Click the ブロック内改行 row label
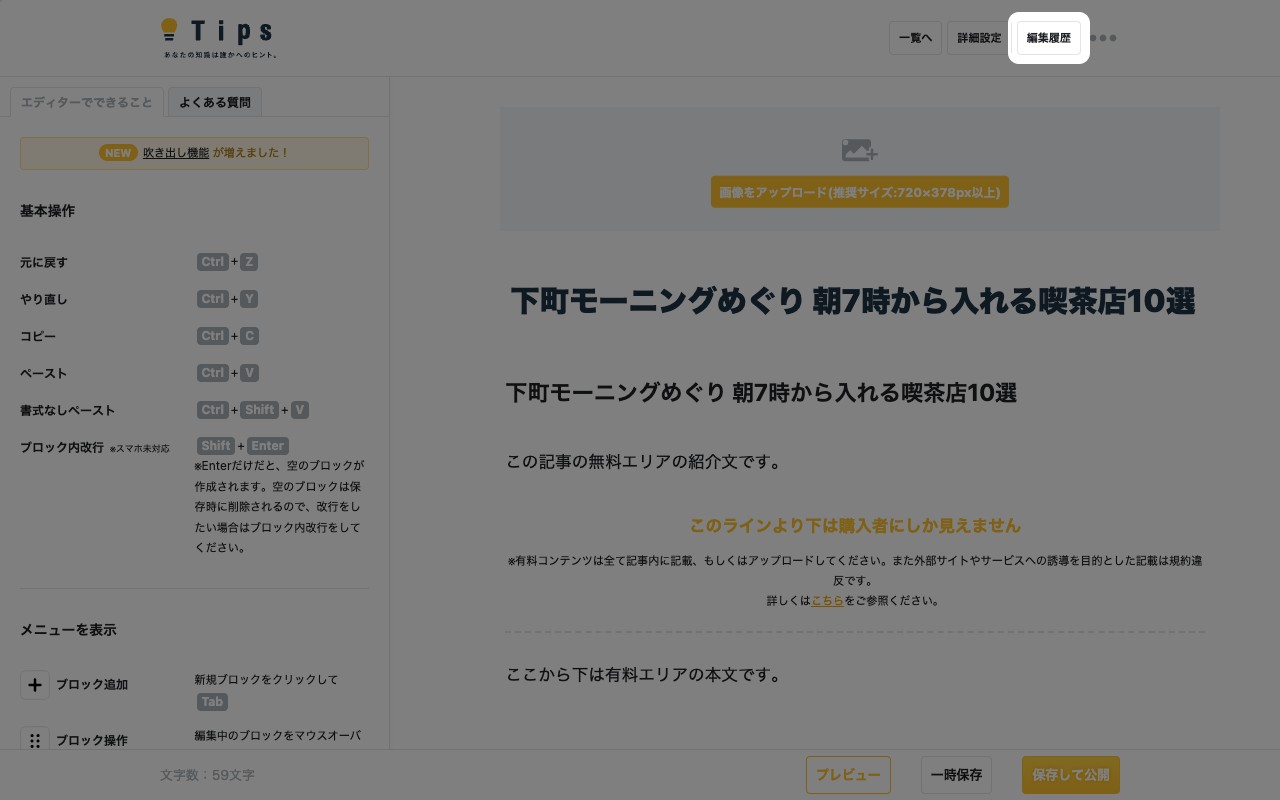This screenshot has width=1280, height=800. pyautogui.click(x=62, y=447)
